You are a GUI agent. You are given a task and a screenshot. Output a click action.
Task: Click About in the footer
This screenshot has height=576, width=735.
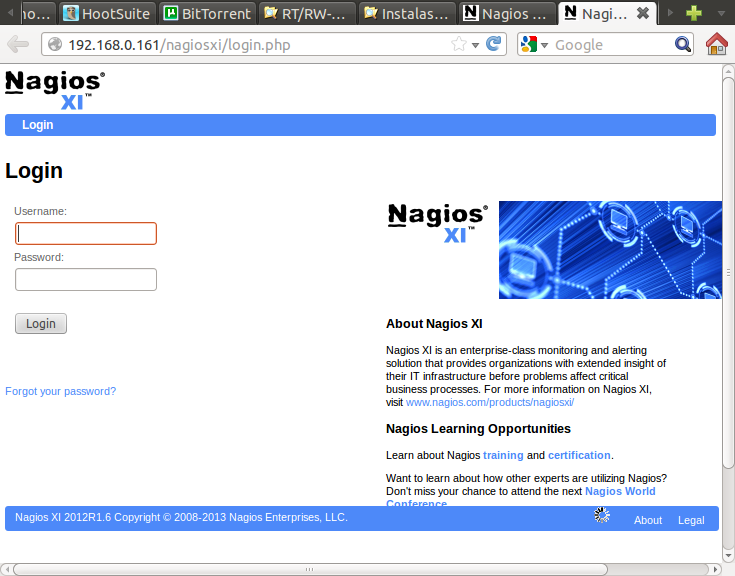point(648,520)
